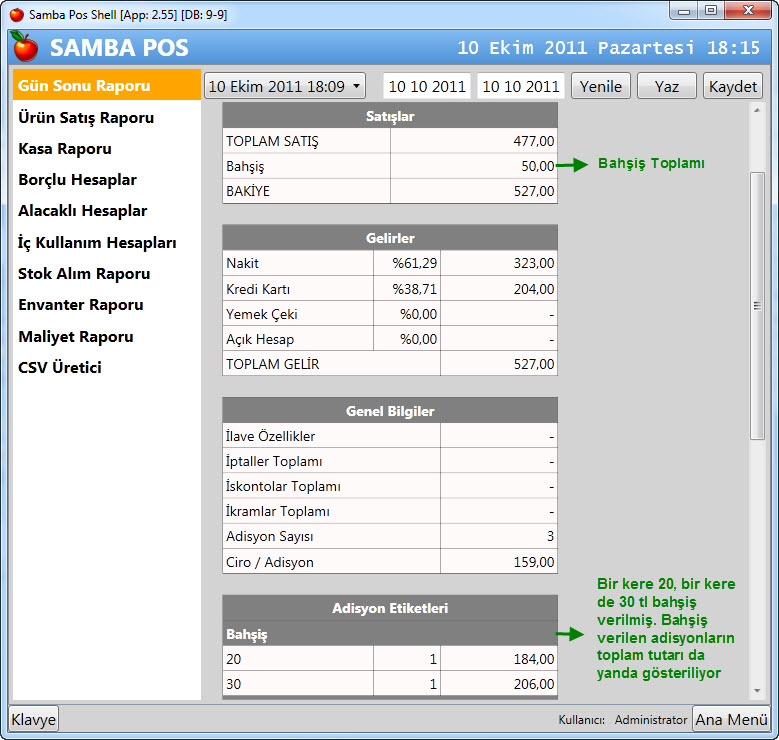The image size is (779, 740).
Task: Click the start date input field
Action: click(x=427, y=86)
